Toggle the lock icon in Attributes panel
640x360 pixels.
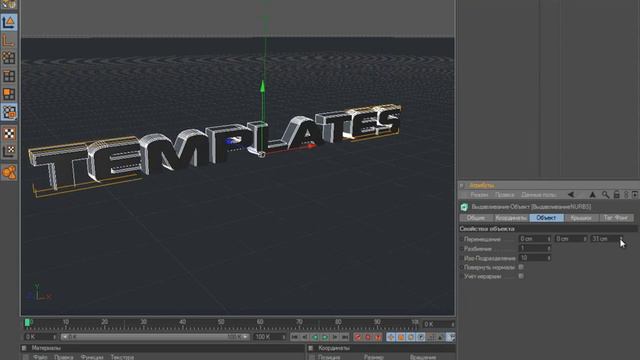616,195
